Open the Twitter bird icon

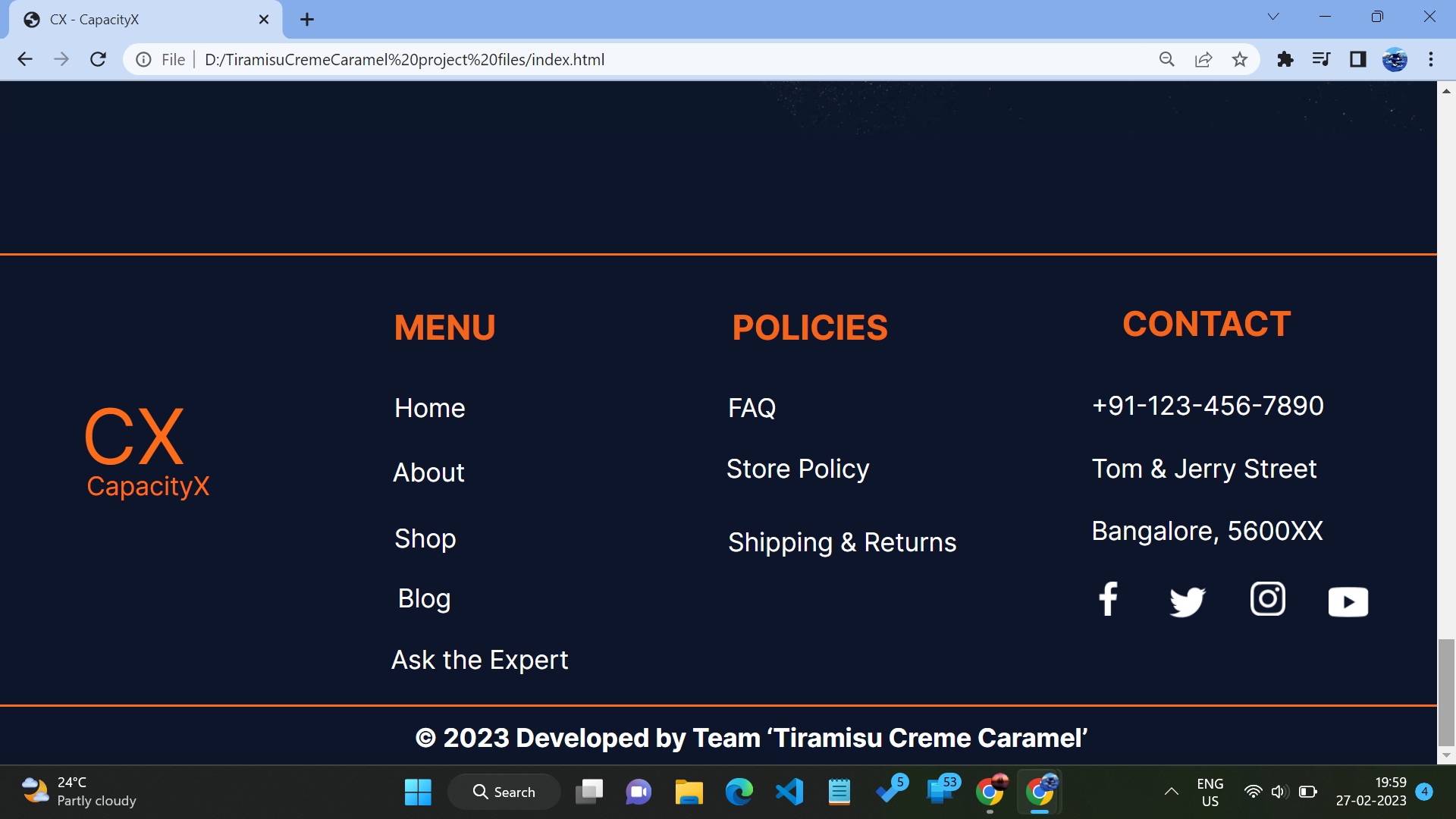pos(1187,601)
